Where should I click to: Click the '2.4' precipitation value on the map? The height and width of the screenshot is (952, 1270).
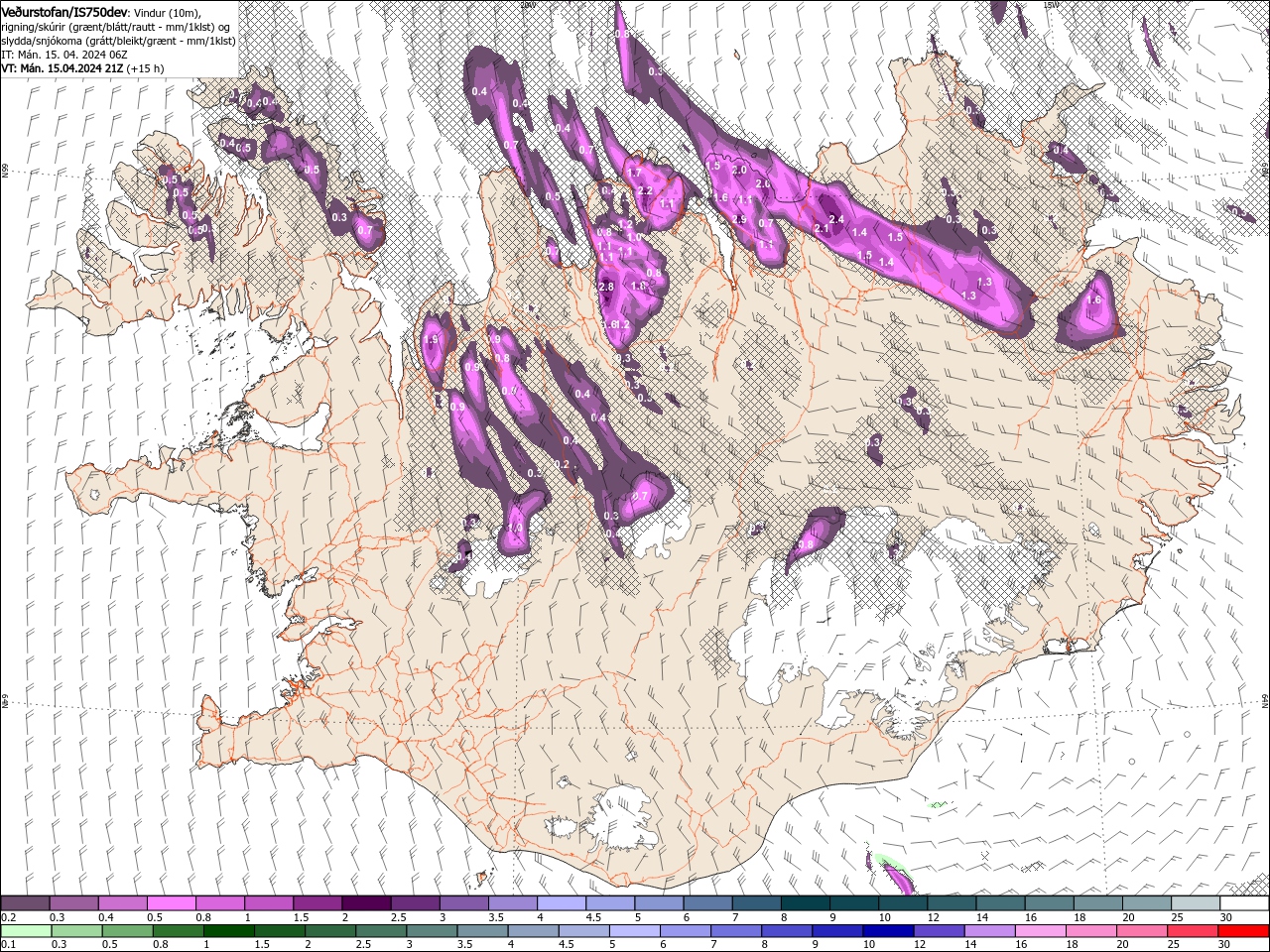click(835, 219)
